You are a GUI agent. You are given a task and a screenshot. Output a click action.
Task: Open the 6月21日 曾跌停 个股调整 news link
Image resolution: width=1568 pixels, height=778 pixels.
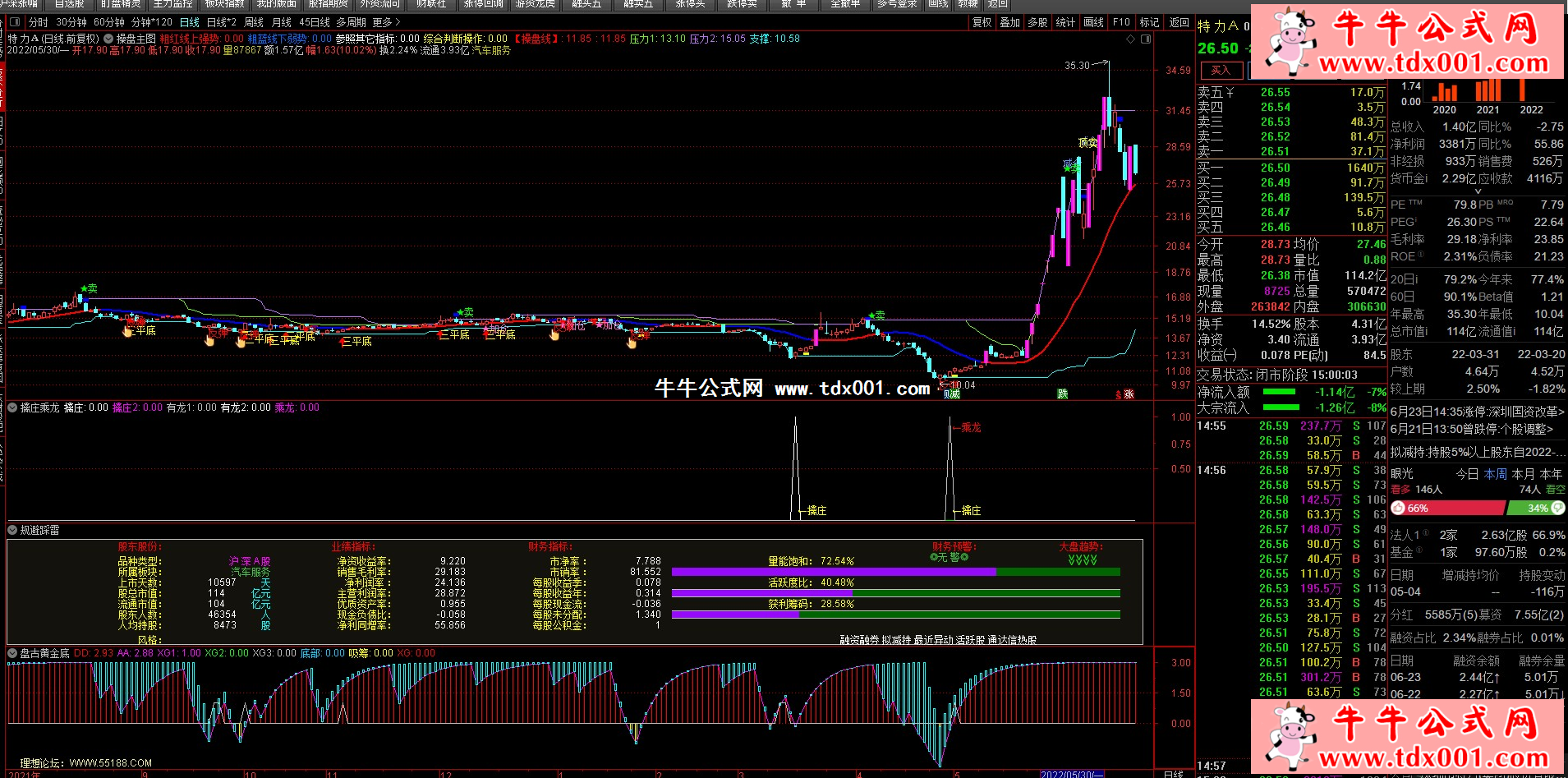pos(1472,429)
